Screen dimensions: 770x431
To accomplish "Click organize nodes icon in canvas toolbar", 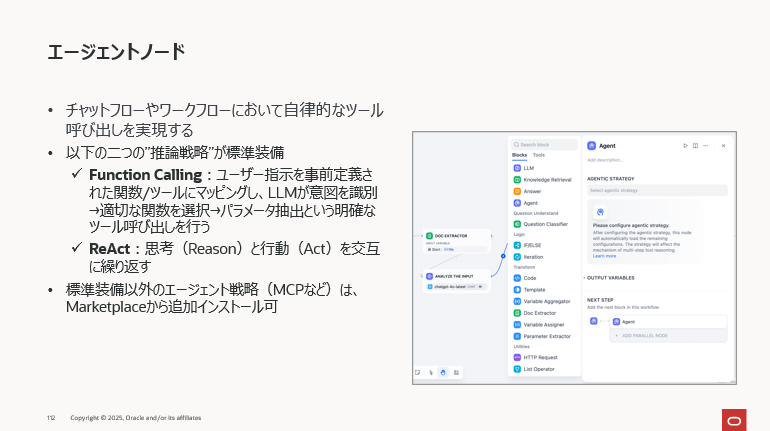I will pyautogui.click(x=456, y=373).
